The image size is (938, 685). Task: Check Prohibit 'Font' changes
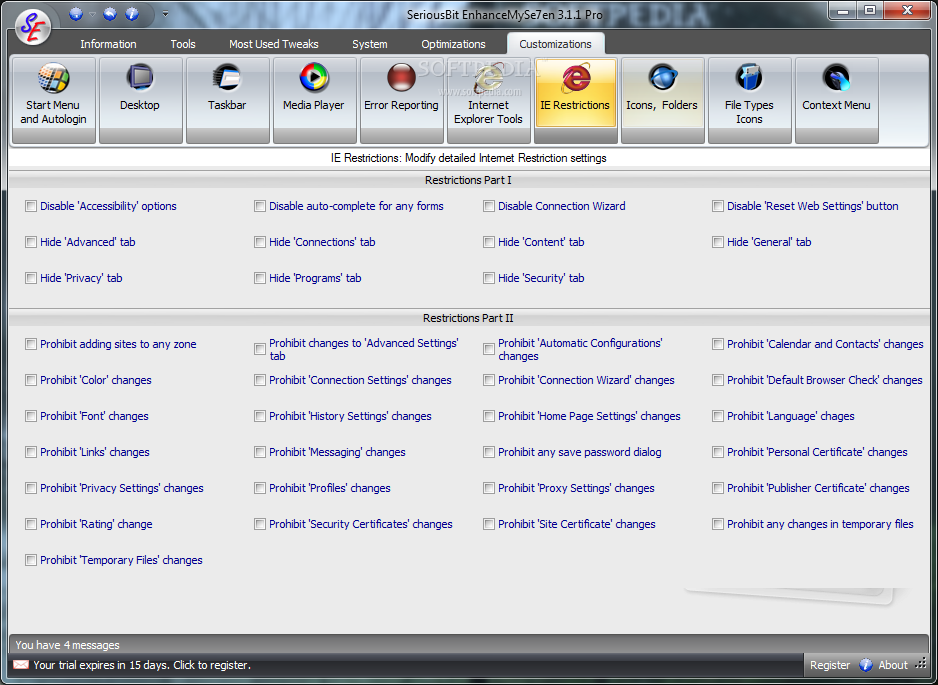[31, 416]
